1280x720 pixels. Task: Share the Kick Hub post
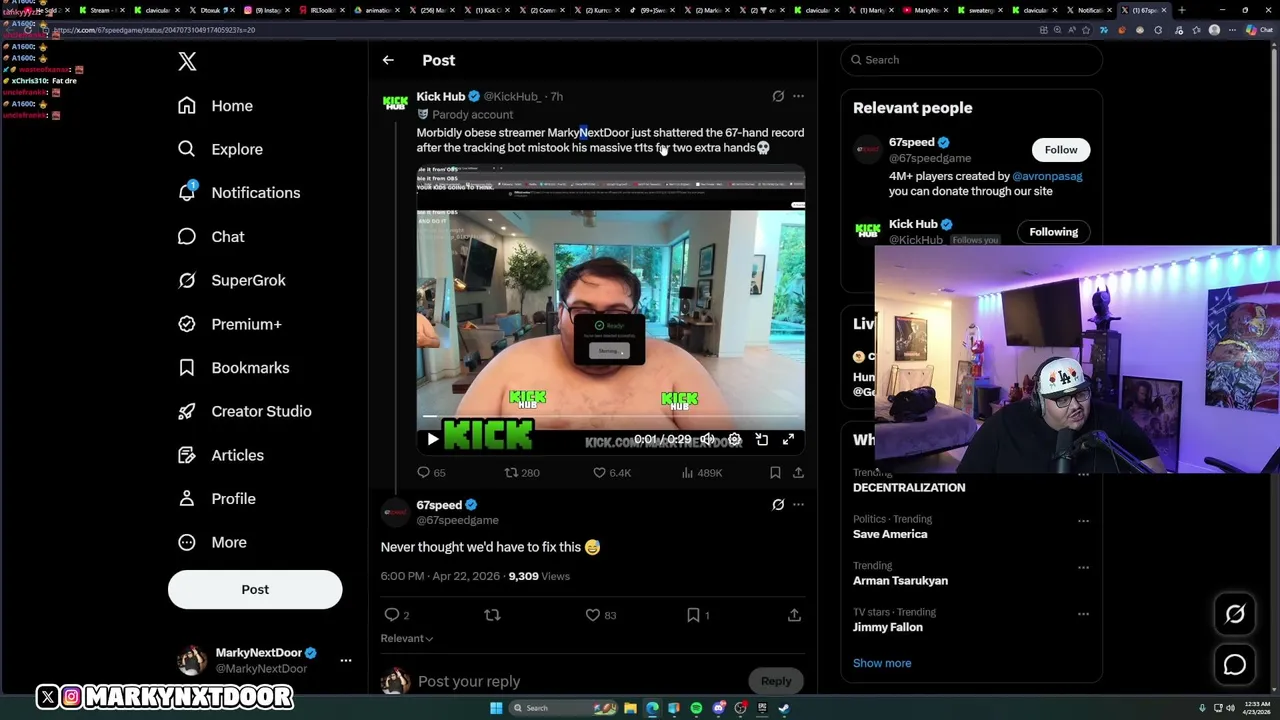pos(798,472)
